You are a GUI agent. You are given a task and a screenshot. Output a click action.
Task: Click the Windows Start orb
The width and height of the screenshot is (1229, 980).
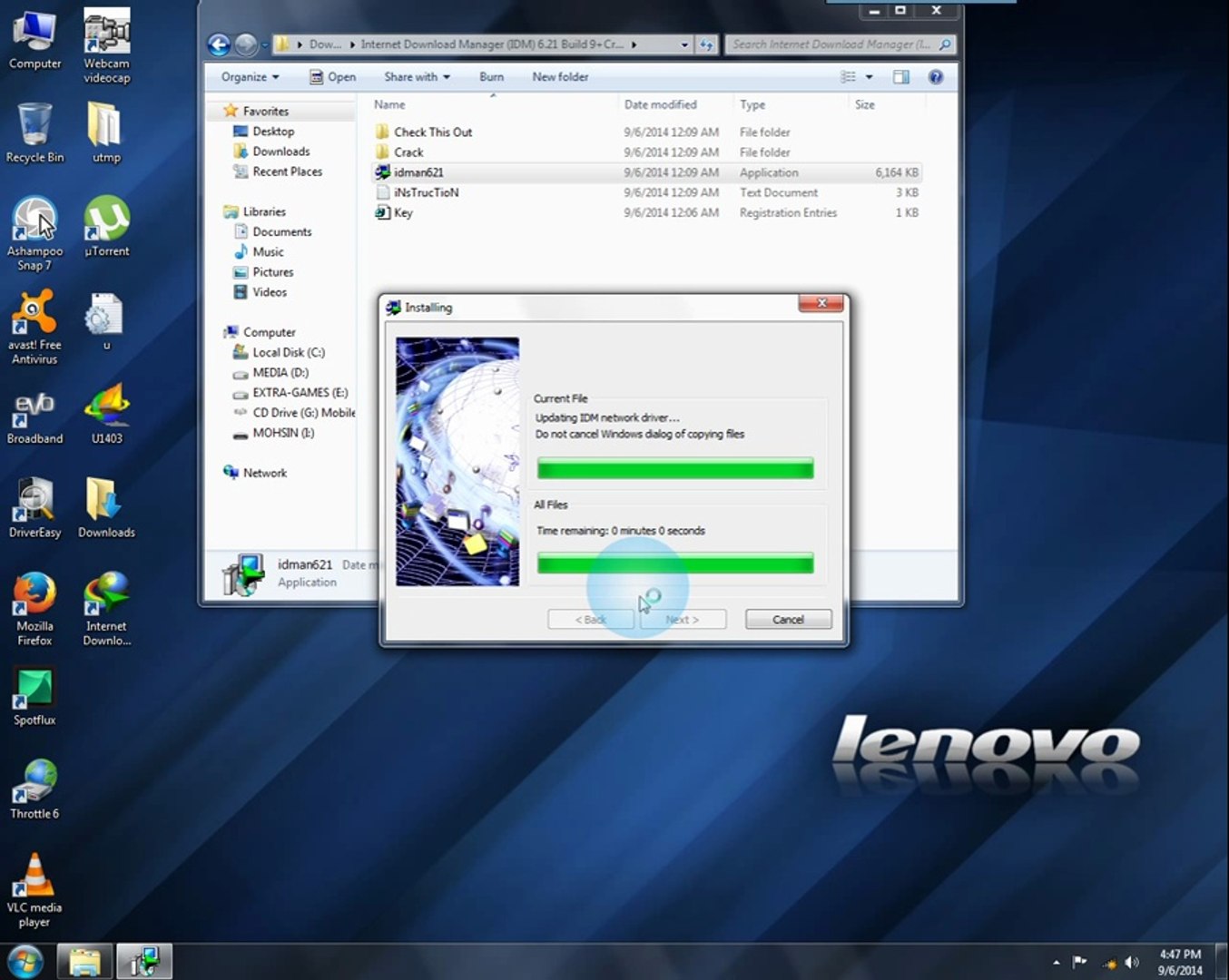25,961
